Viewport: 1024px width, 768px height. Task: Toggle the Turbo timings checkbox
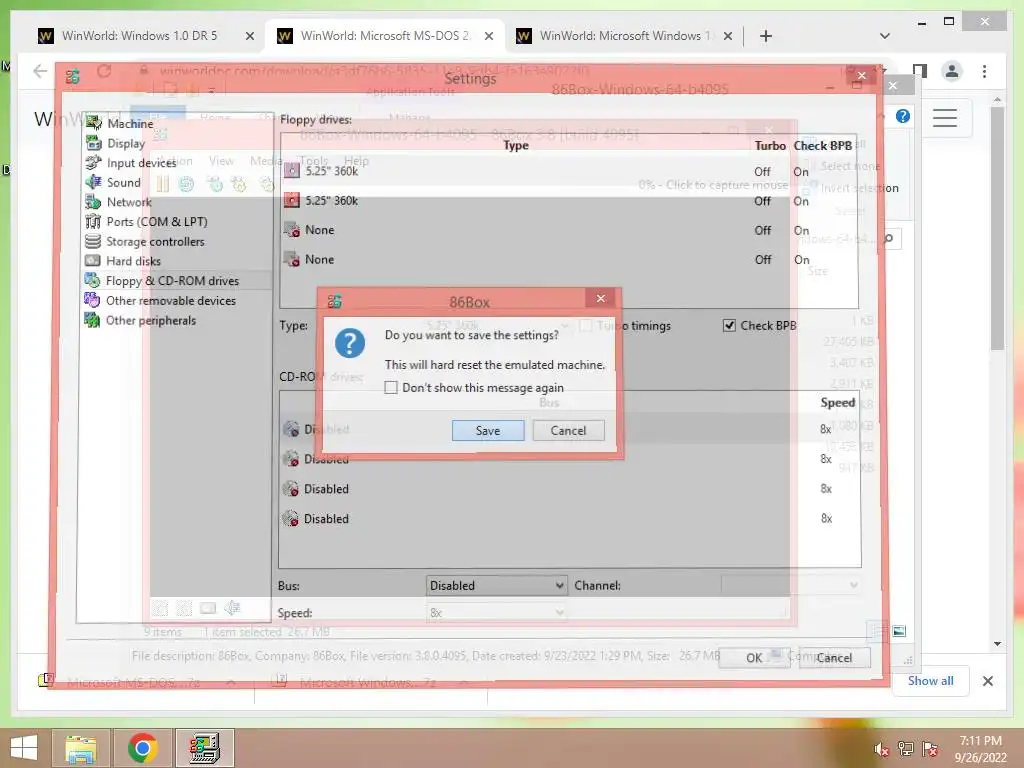(x=586, y=325)
